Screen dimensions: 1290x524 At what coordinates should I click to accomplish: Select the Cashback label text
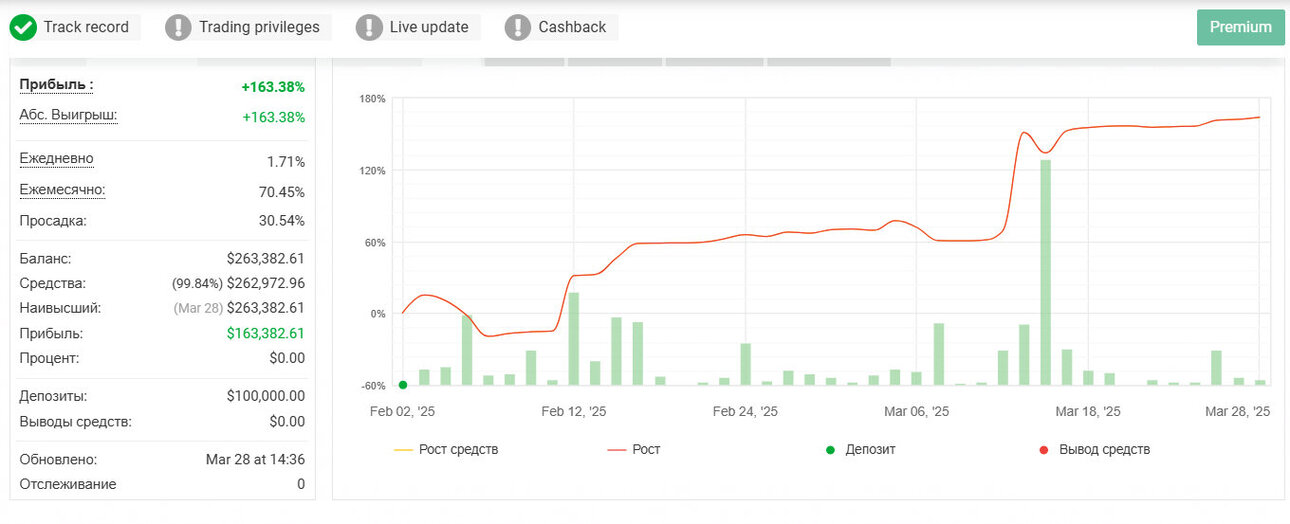click(572, 28)
